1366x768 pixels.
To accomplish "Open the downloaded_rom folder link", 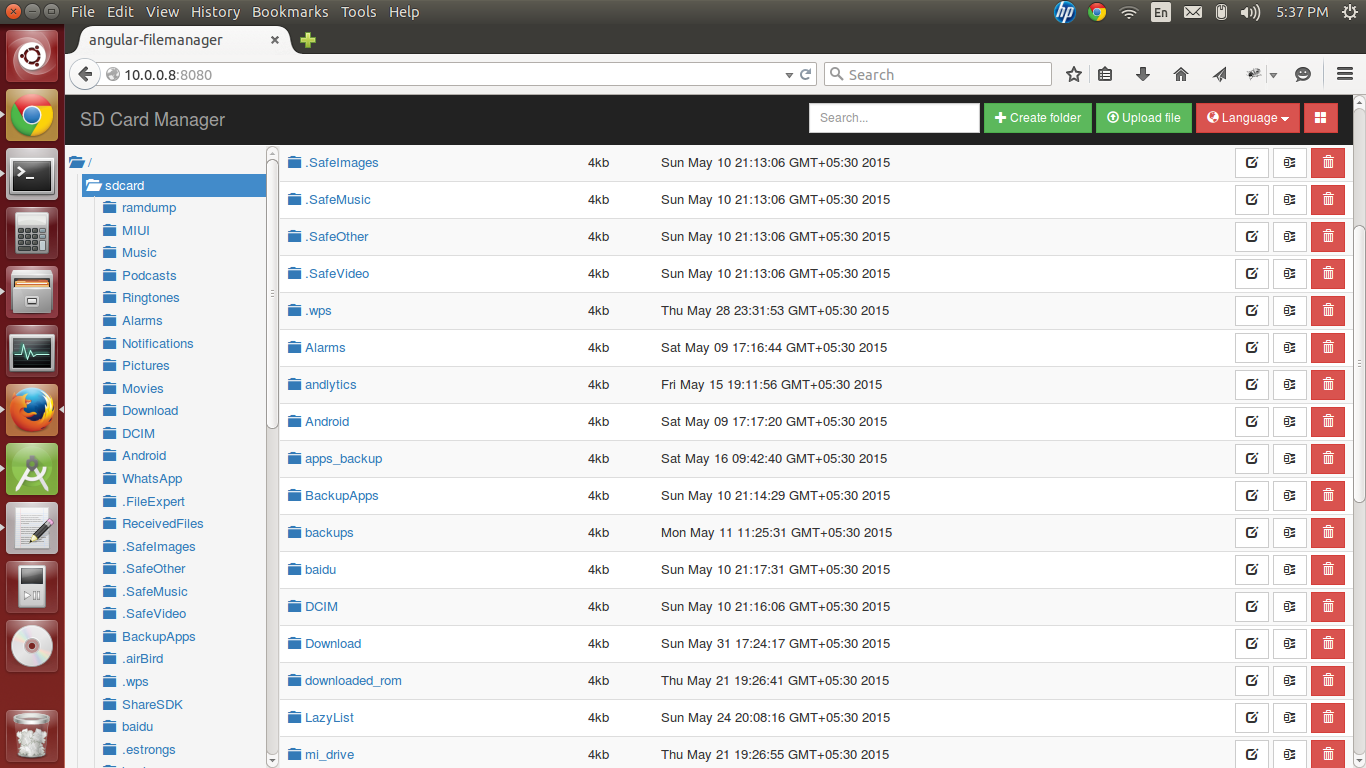I will [353, 681].
